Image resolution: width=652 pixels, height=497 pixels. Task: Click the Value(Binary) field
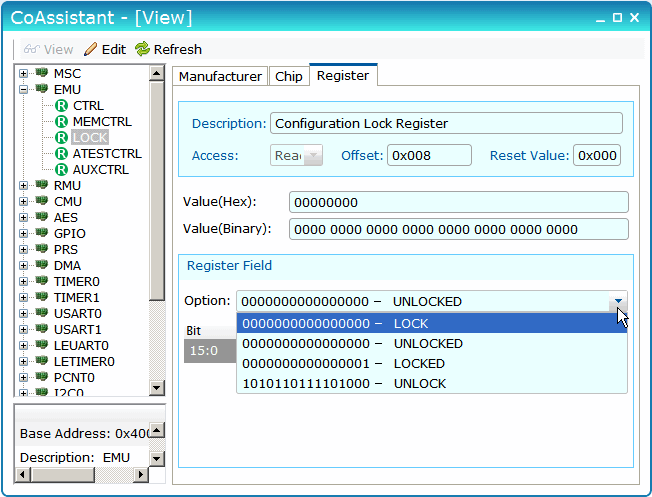(459, 229)
